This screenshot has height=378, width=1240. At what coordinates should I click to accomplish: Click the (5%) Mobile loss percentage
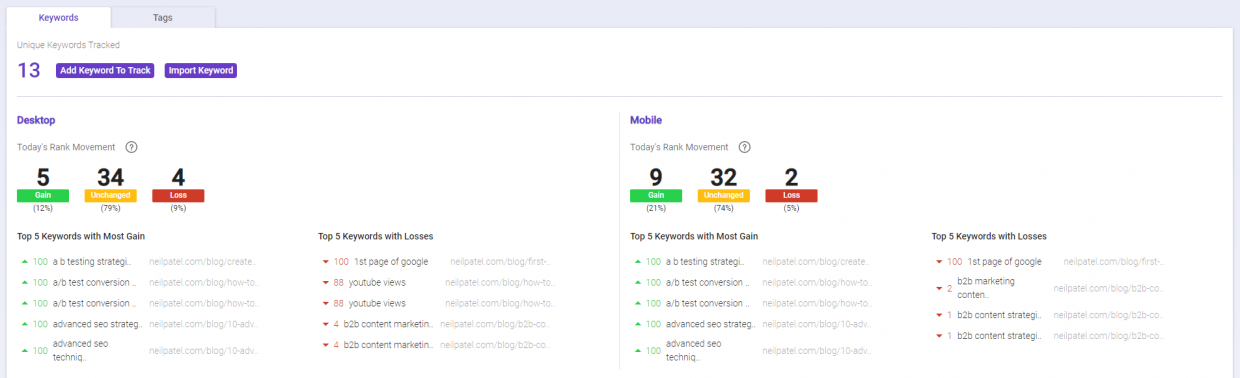tap(791, 209)
